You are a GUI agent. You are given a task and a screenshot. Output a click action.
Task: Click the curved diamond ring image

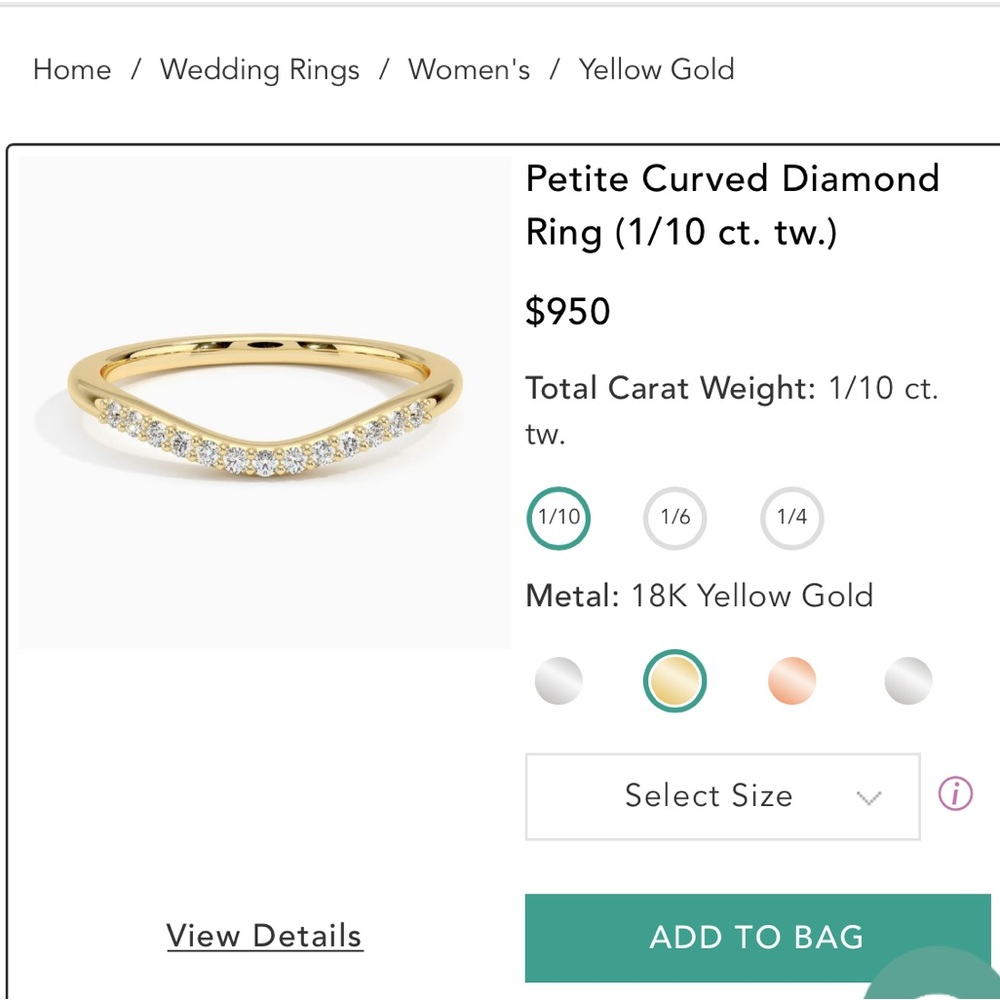265,400
